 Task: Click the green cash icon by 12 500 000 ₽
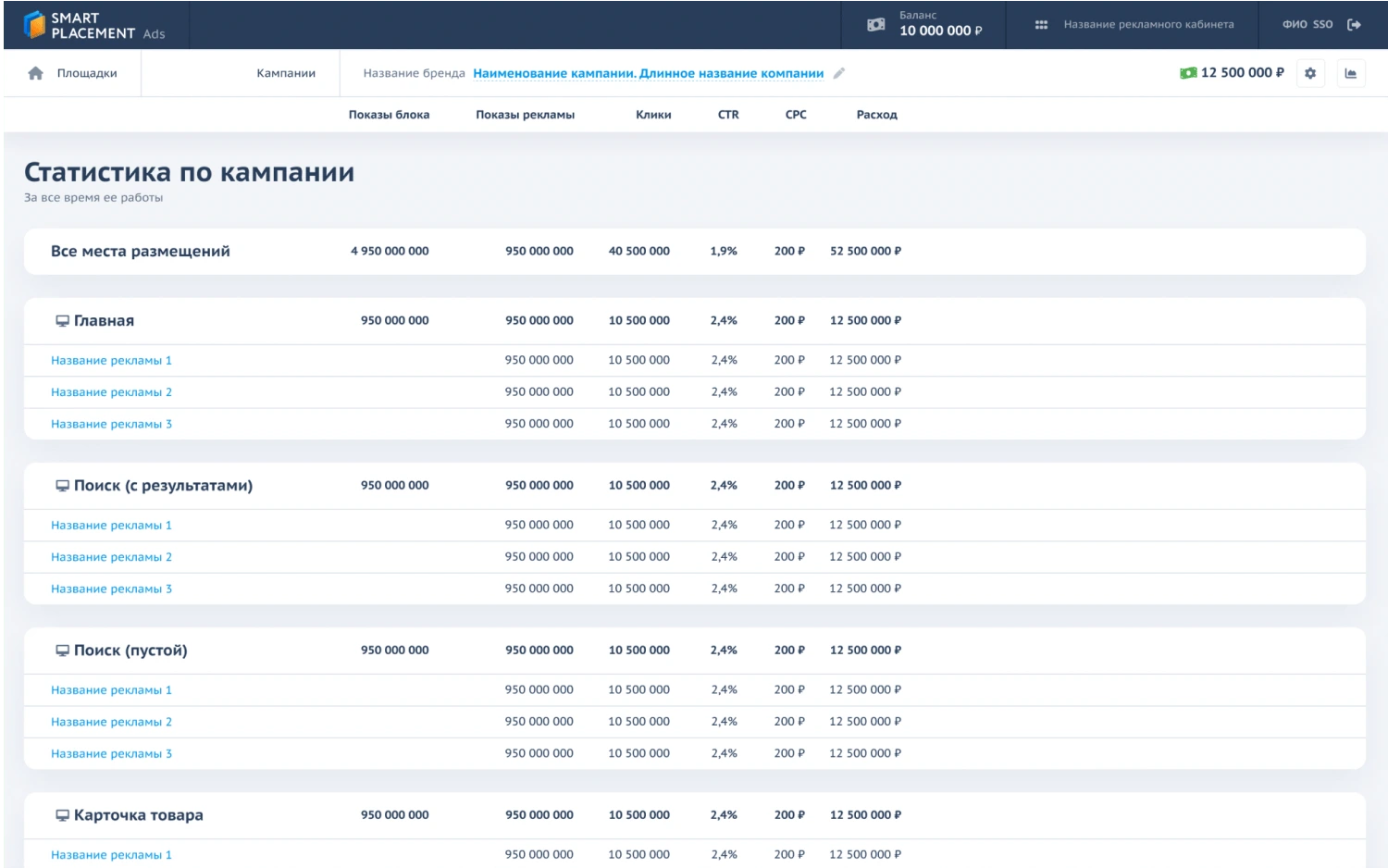(x=1188, y=73)
